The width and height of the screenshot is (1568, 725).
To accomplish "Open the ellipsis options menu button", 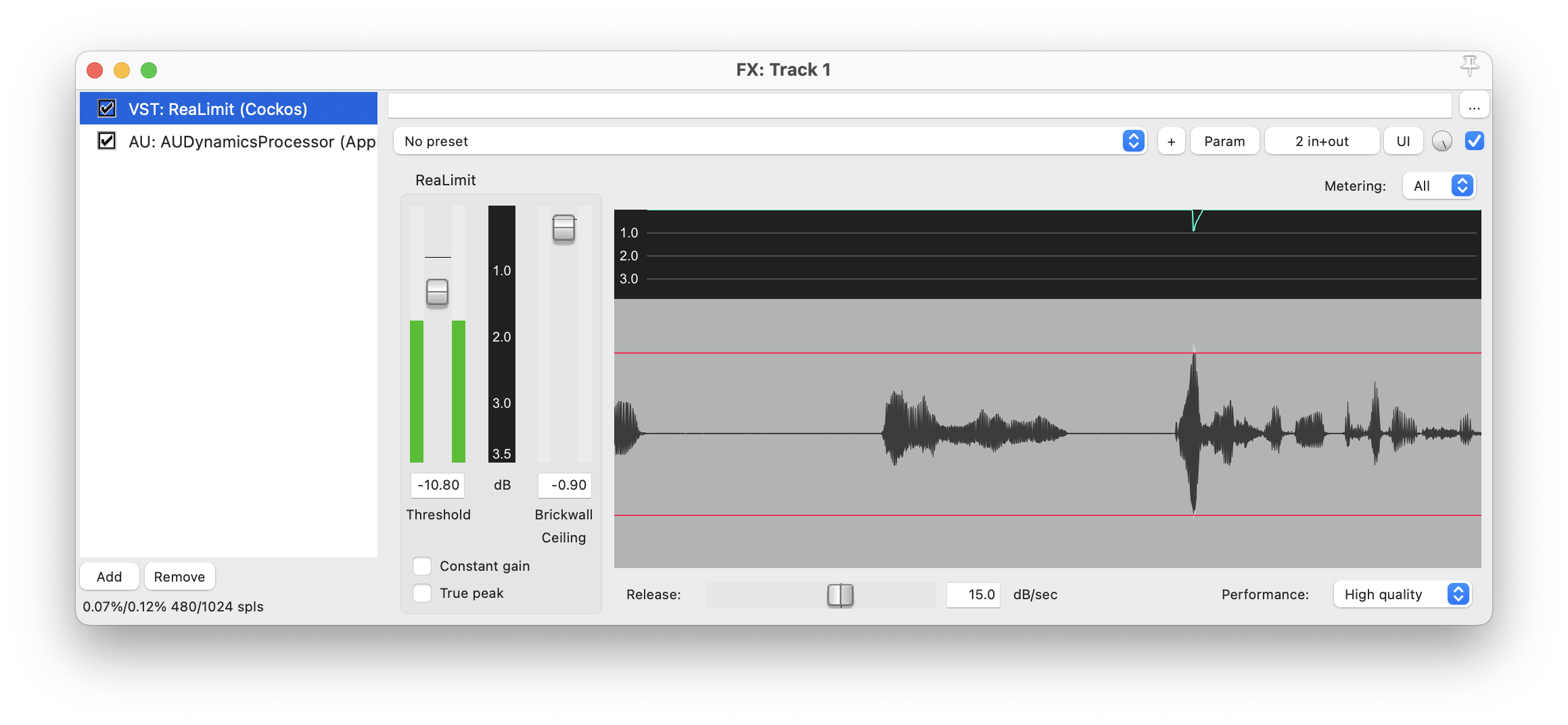I will point(1474,106).
